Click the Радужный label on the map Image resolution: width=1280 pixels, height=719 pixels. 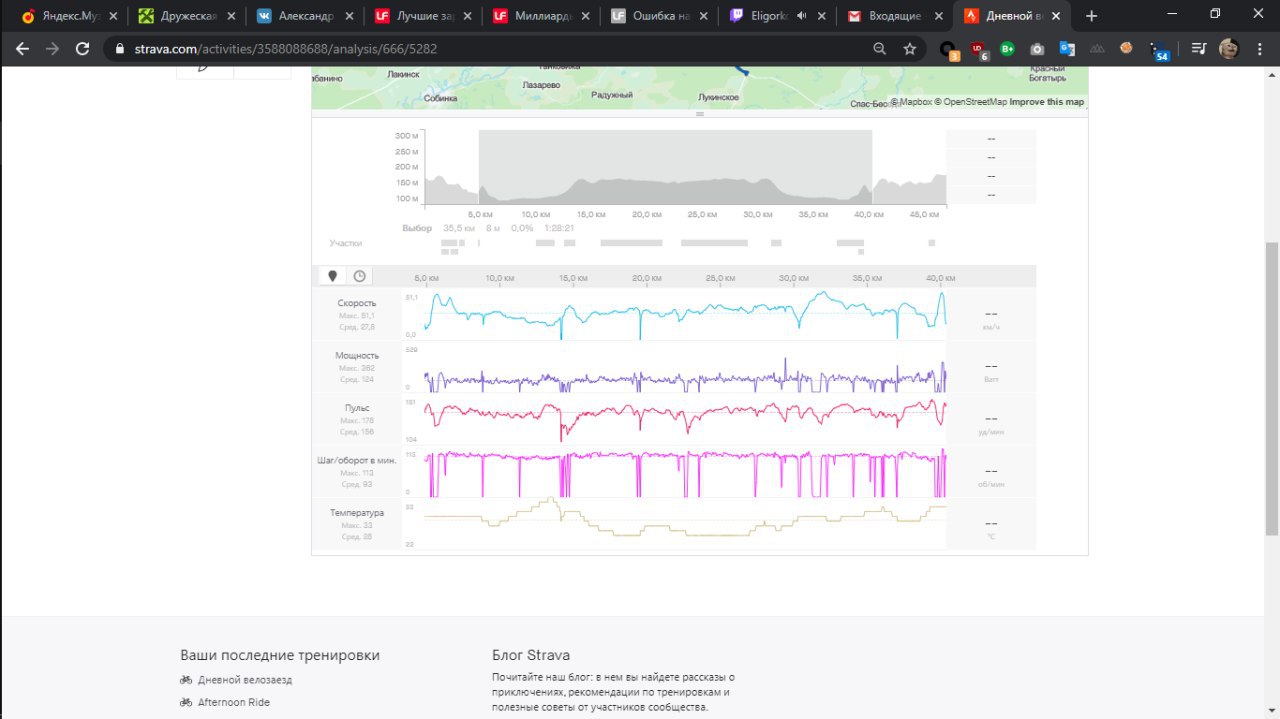[612, 95]
